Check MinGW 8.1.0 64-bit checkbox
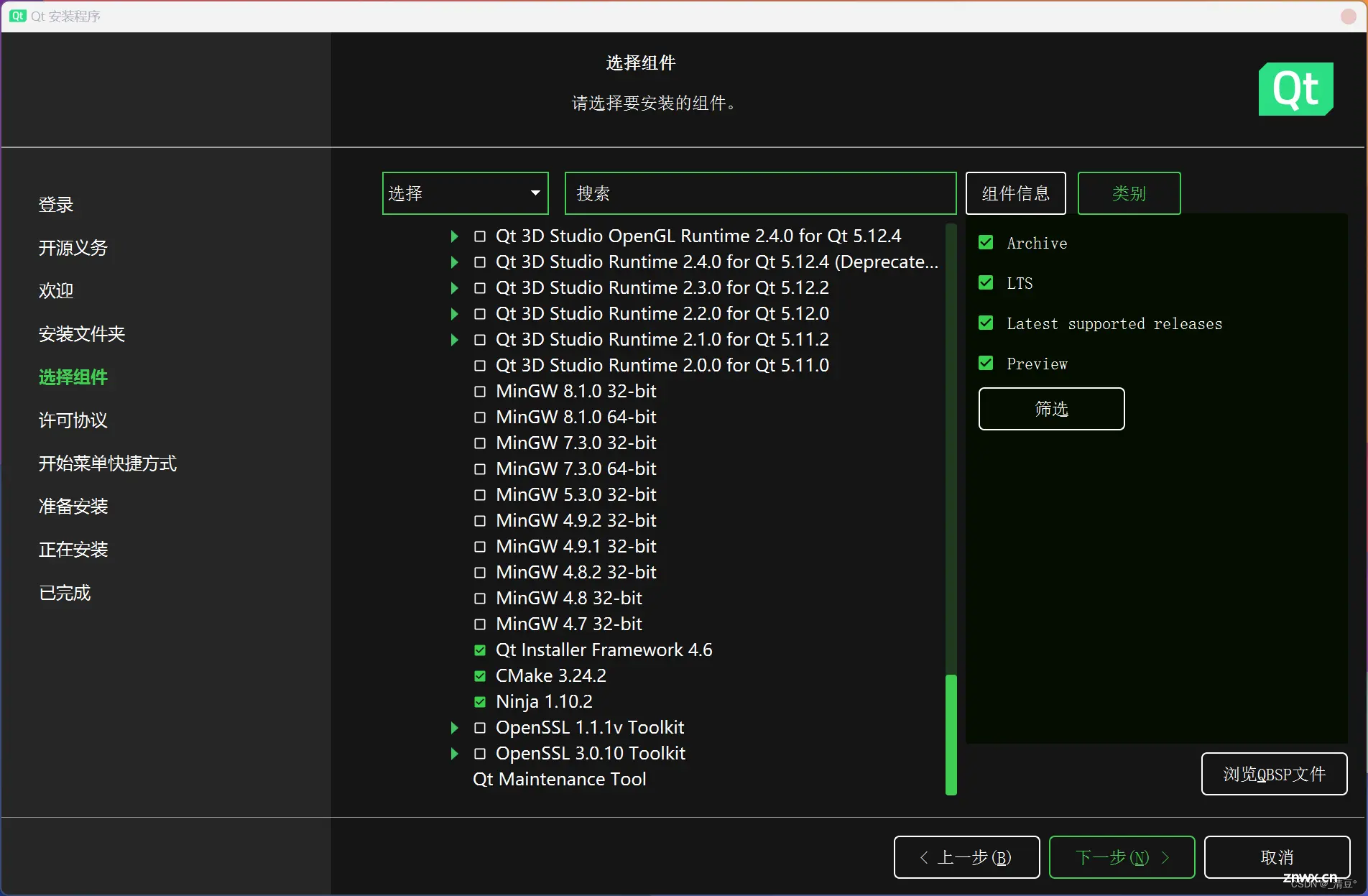Image resolution: width=1368 pixels, height=896 pixels. tap(480, 417)
